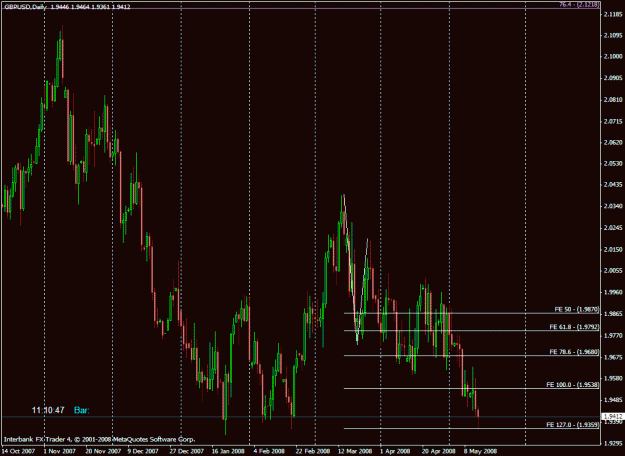Click price scale value 2.0055
625x456 pixels.
click(x=613, y=270)
